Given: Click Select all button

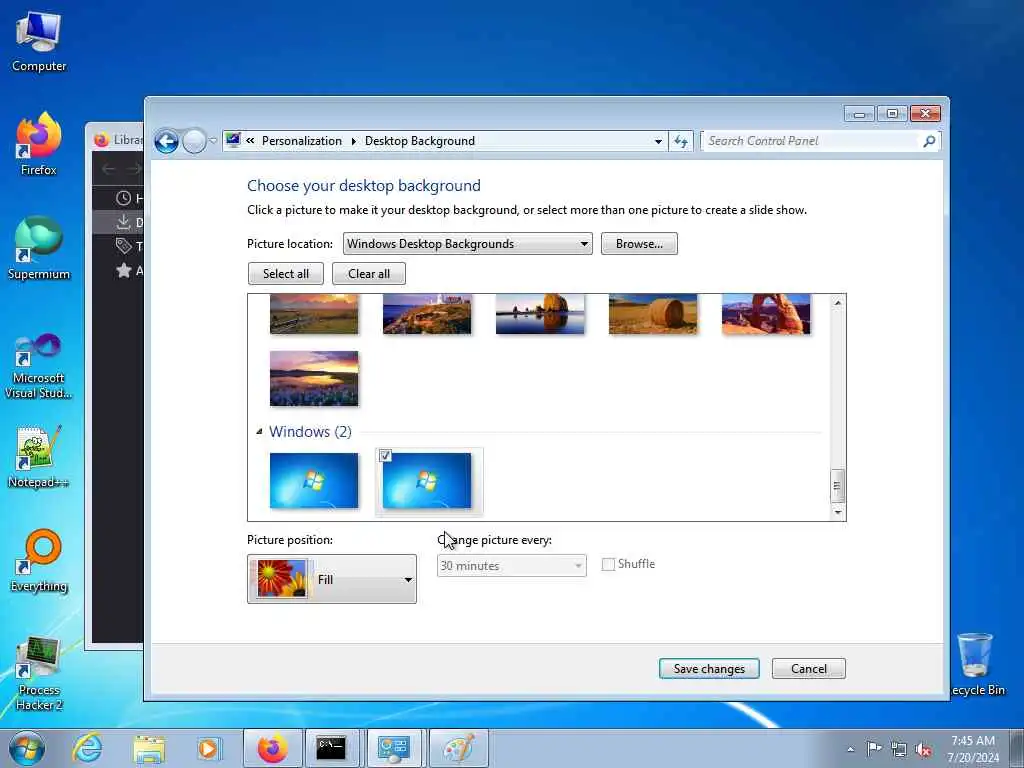Looking at the screenshot, I should tap(285, 274).
